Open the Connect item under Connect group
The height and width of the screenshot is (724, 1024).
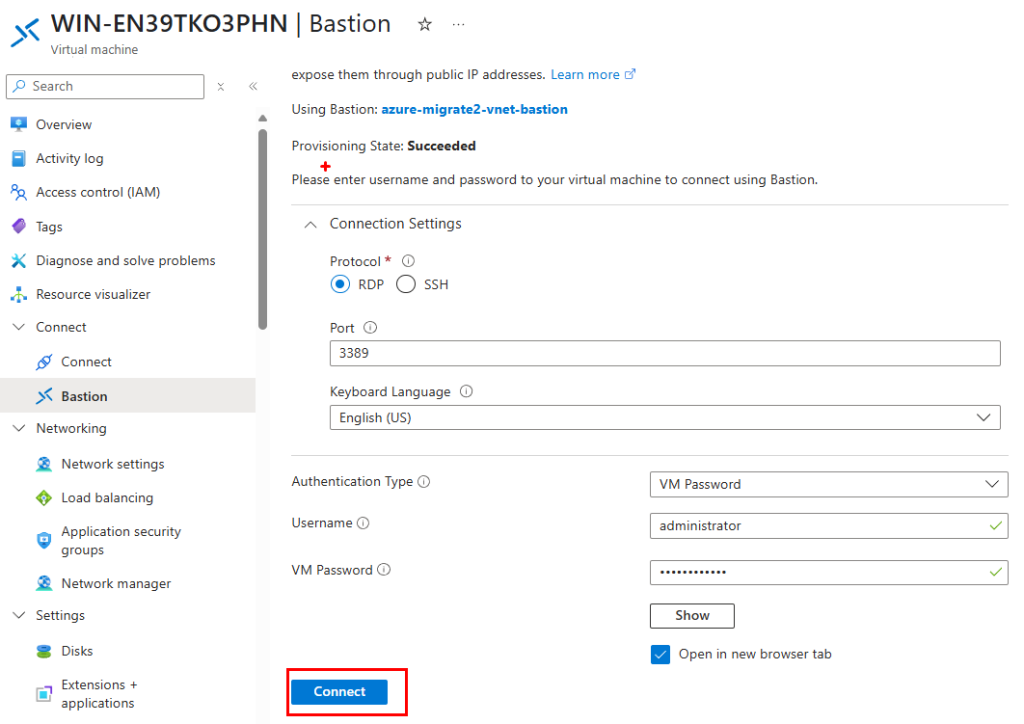coord(86,362)
